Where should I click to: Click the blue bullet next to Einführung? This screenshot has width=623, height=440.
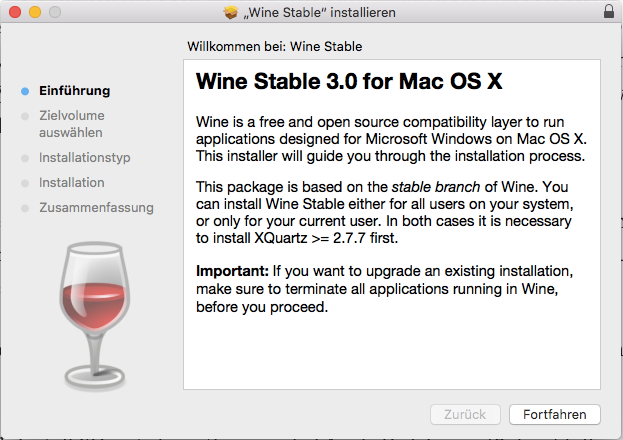(x=25, y=91)
